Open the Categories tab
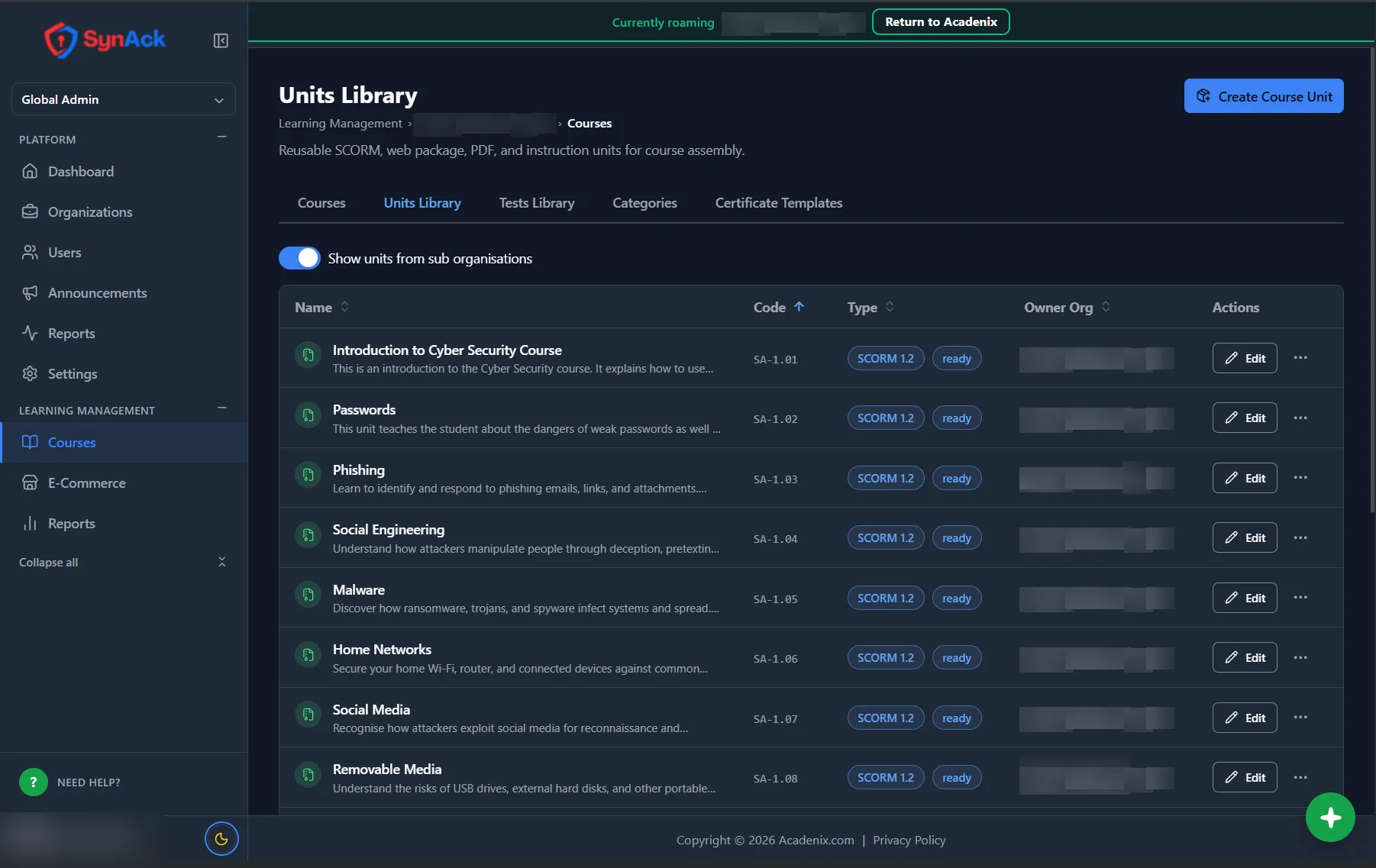Screen dimensions: 1376x868 [644, 203]
